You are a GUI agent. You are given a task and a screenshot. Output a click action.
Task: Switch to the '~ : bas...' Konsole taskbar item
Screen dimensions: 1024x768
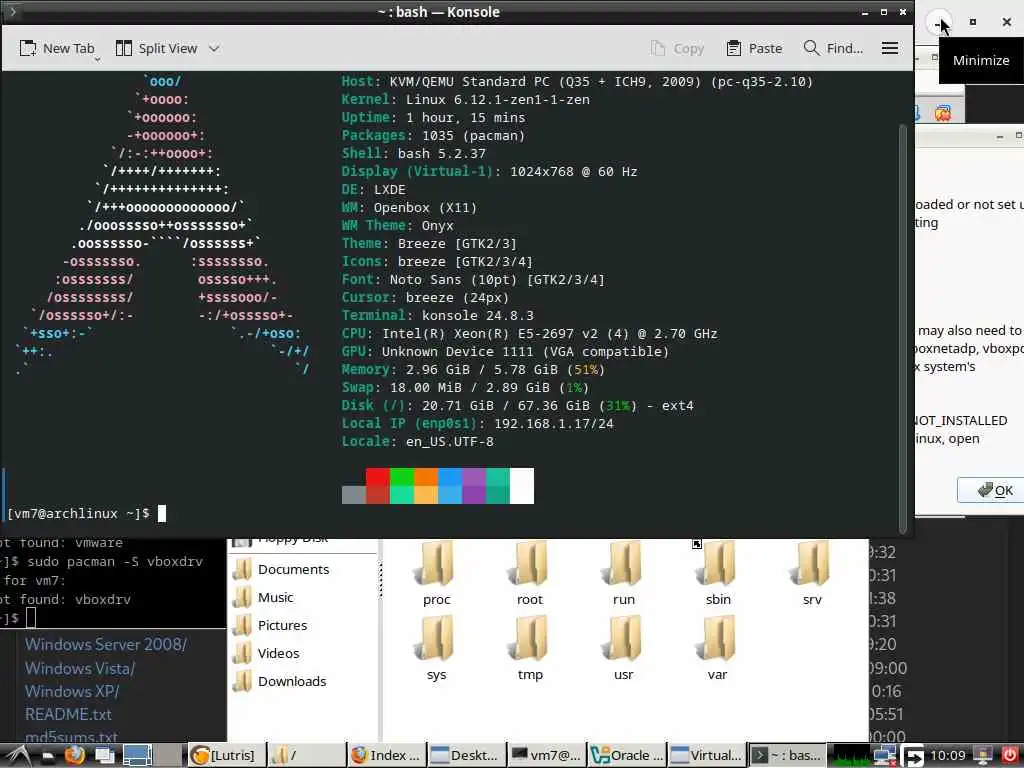[787, 756]
